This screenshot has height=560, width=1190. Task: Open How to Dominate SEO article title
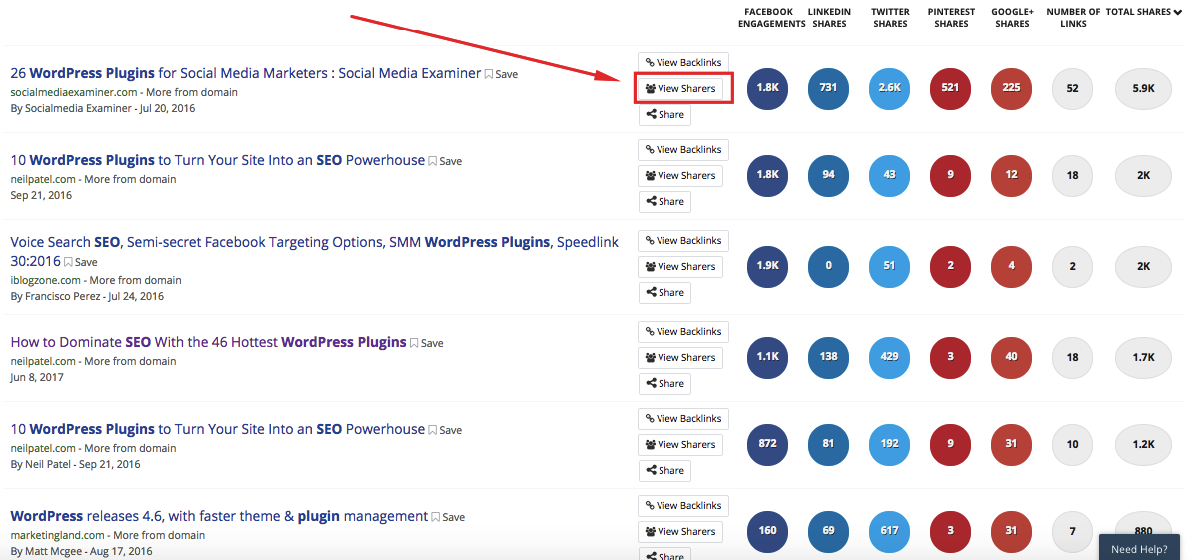click(x=209, y=341)
